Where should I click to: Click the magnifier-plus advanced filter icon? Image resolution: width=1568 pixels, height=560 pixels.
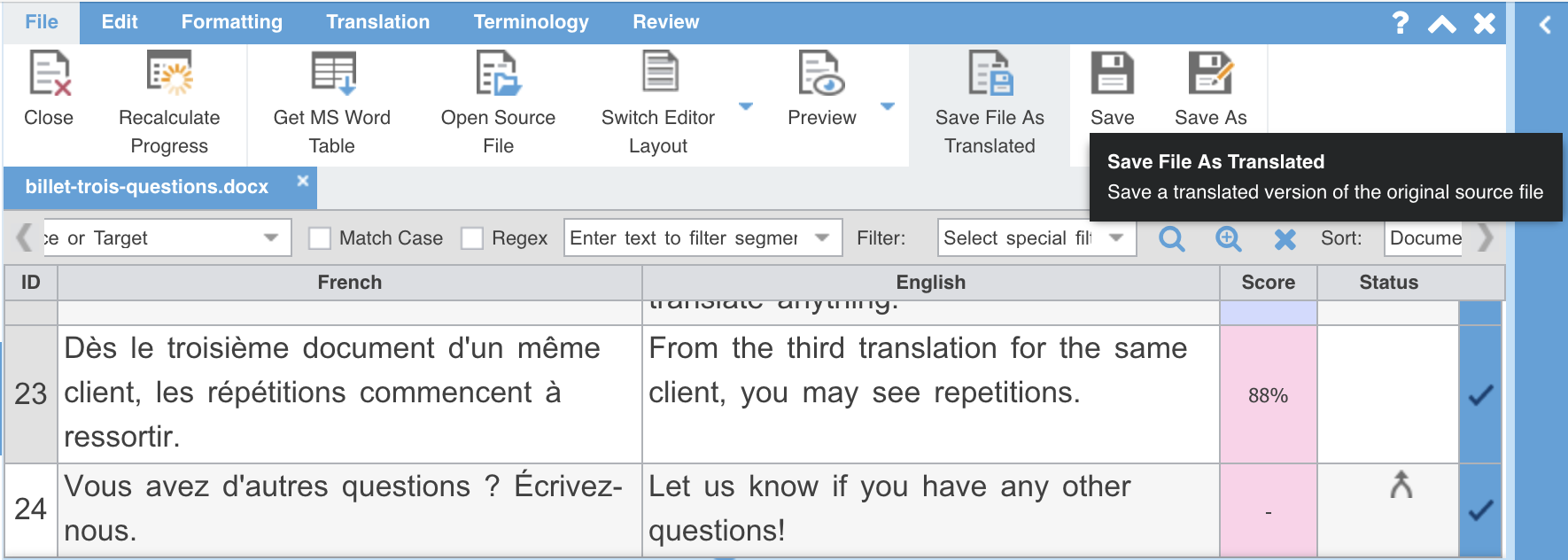[1229, 238]
